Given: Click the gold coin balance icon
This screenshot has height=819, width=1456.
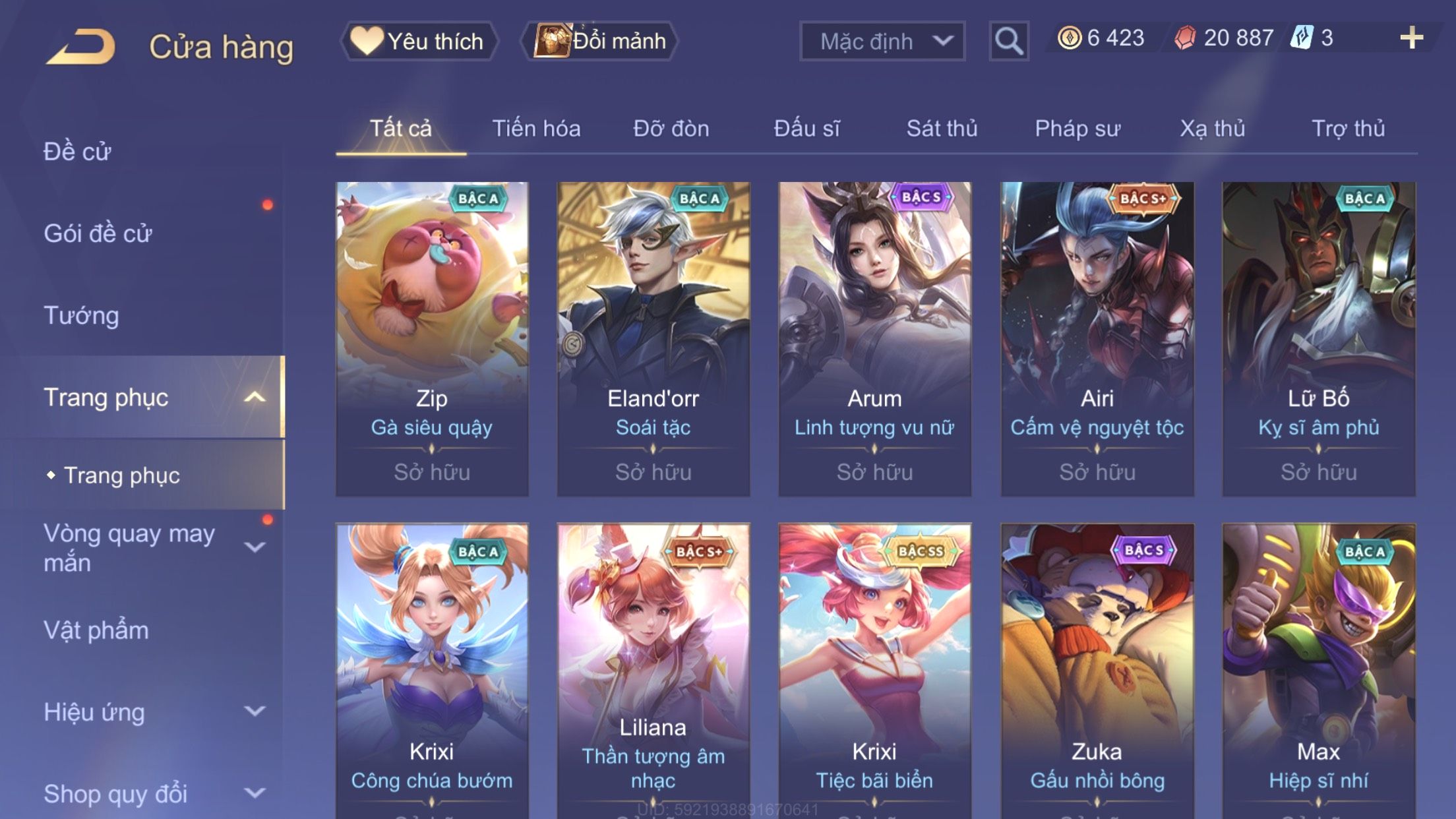Looking at the screenshot, I should coord(1069,38).
